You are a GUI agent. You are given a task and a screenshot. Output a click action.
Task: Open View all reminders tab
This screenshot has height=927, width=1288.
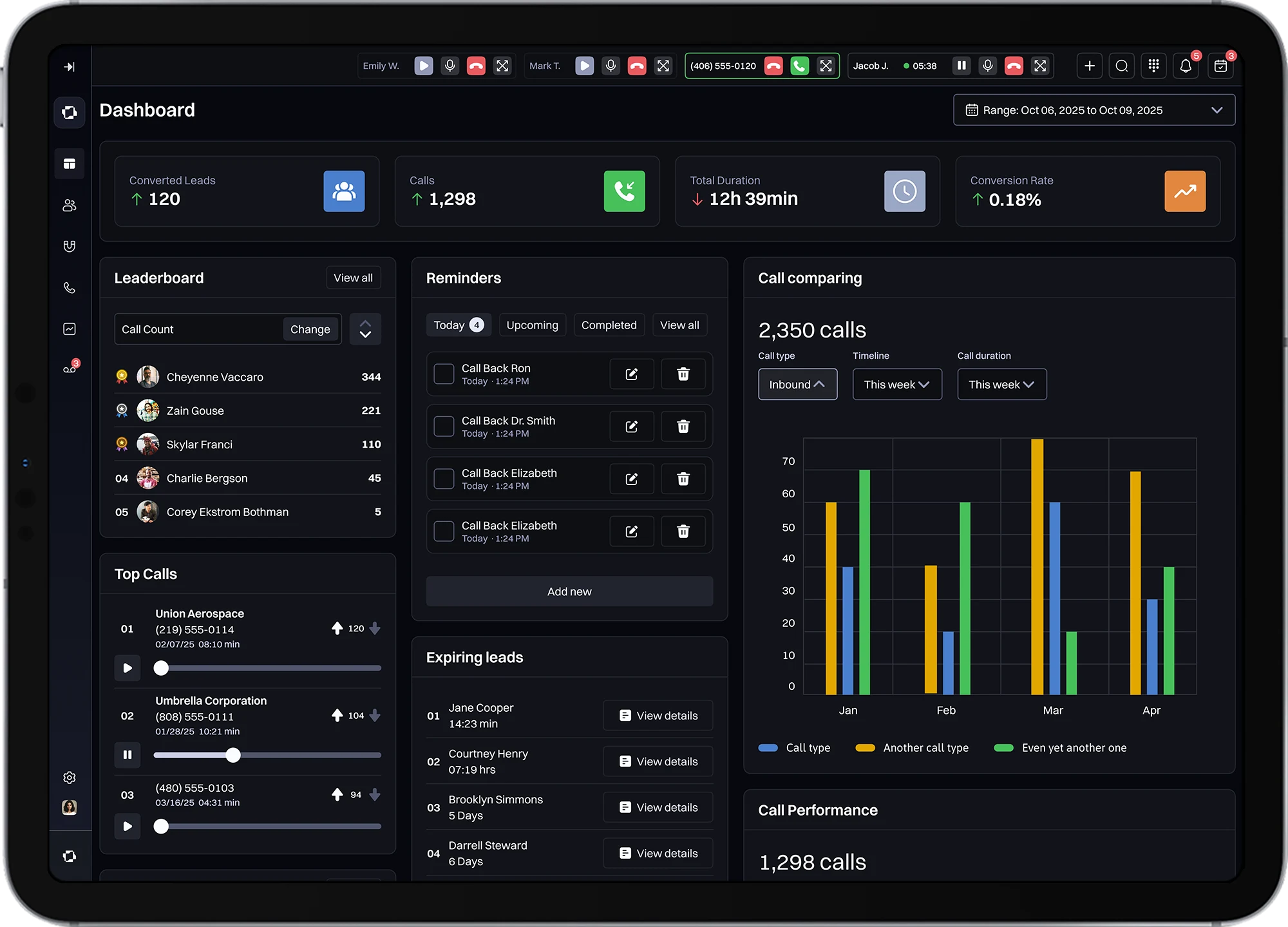[679, 325]
